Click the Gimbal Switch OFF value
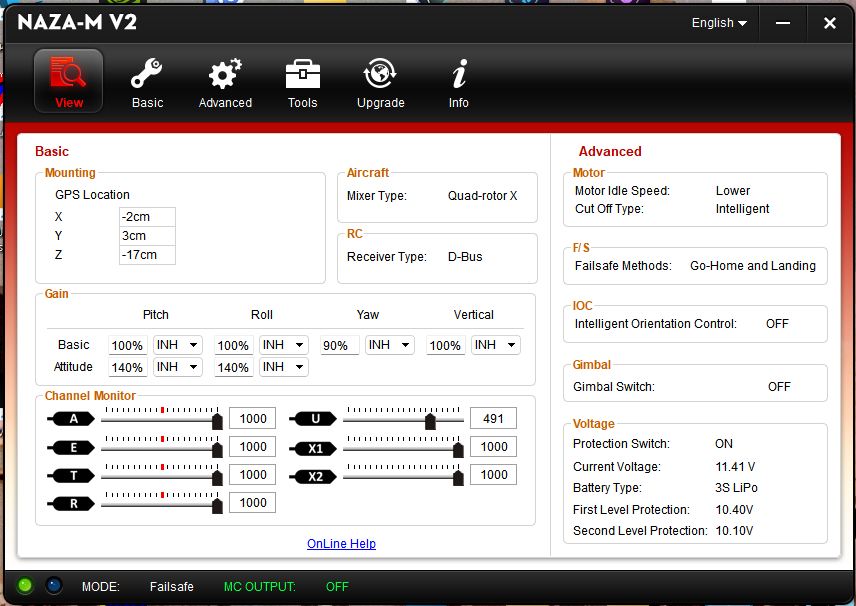This screenshot has height=606, width=856. (x=779, y=387)
